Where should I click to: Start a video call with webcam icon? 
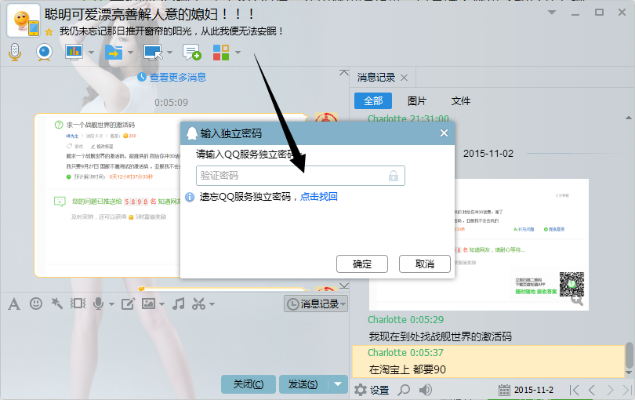pos(44,52)
